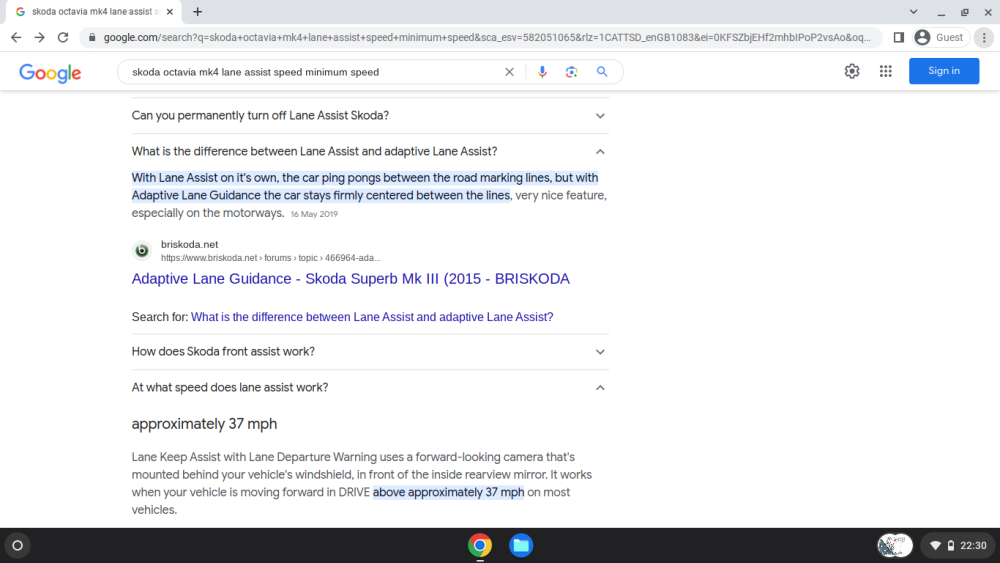Viewport: 1000px width, 563px height.
Task: Click the '16 May 2019' date text
Action: pos(314,214)
